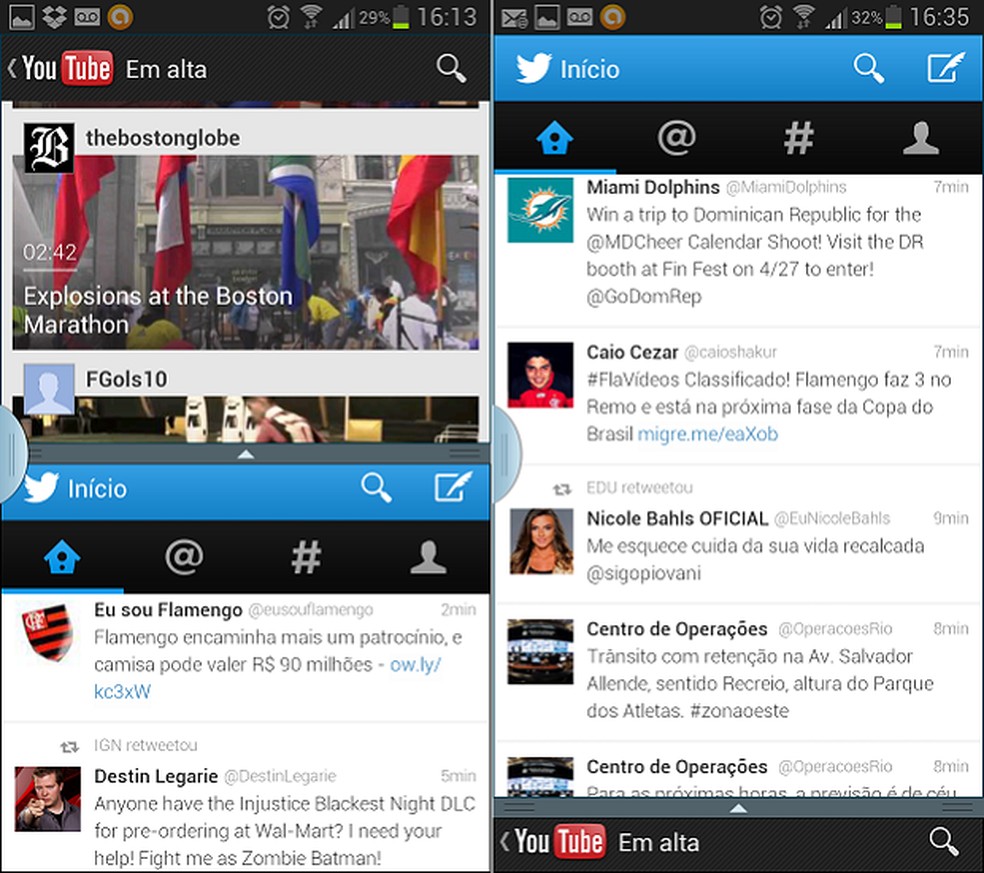The image size is (984, 873).
Task: Open ow.ly/kc3xW link in Flamengo tweet
Action: point(268,678)
